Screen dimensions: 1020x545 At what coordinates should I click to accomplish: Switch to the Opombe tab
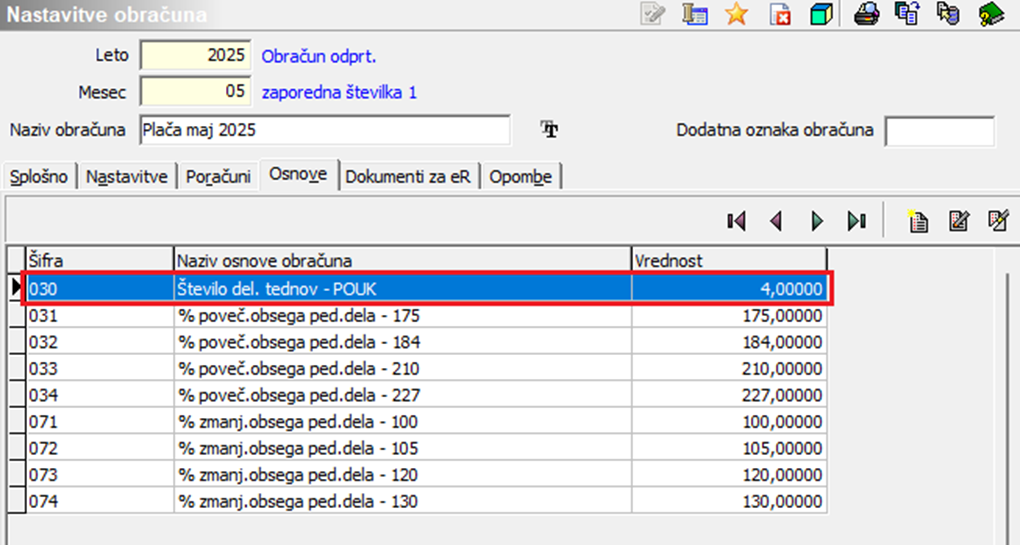click(x=520, y=177)
